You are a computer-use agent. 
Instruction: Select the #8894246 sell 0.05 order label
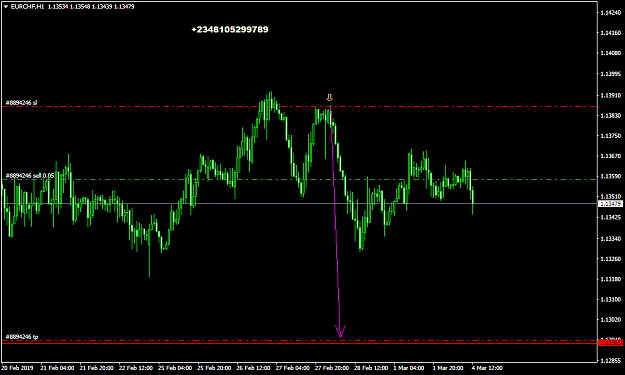pos(30,176)
